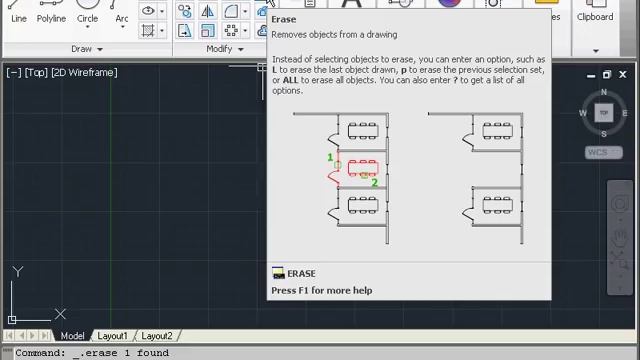Go to next layout tab arrow
640x360 pixels.
(x=33, y=336)
